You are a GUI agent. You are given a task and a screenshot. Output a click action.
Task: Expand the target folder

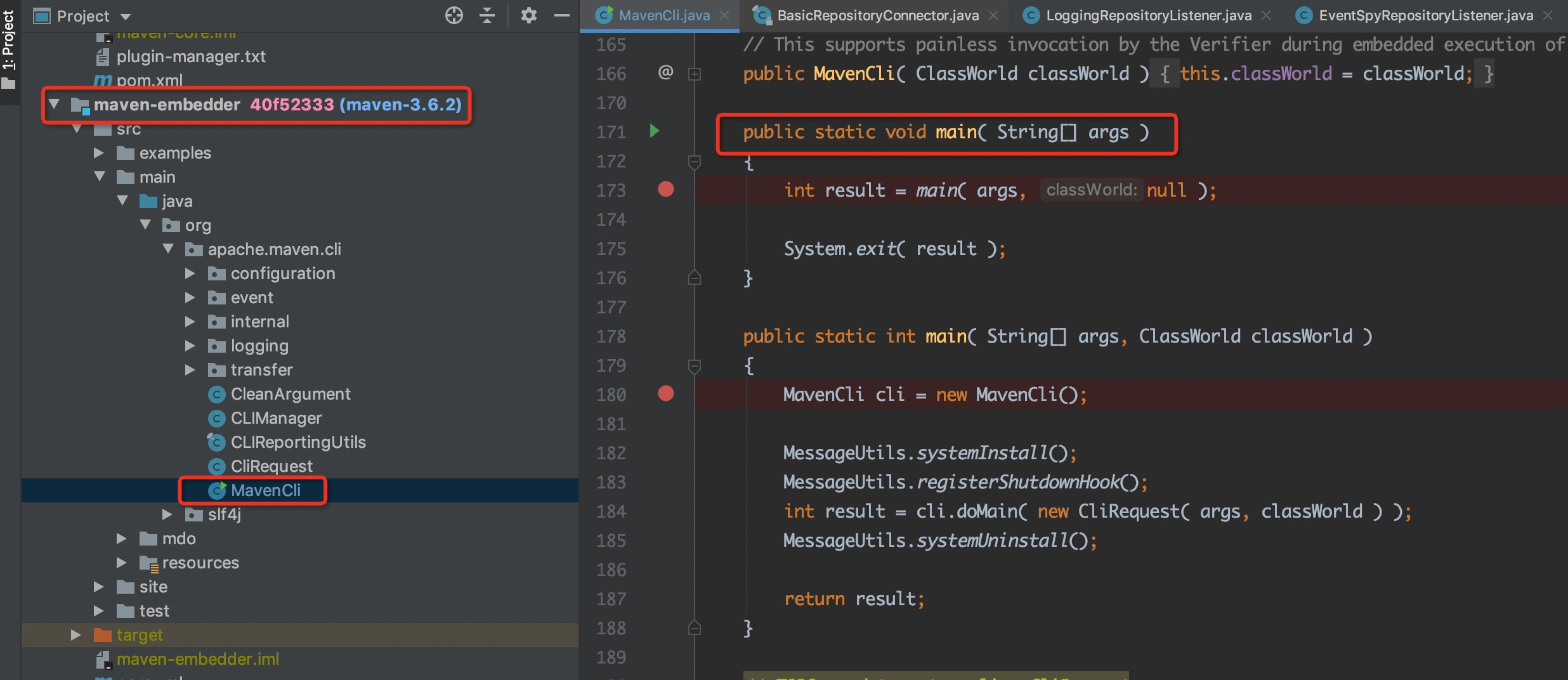pos(75,635)
